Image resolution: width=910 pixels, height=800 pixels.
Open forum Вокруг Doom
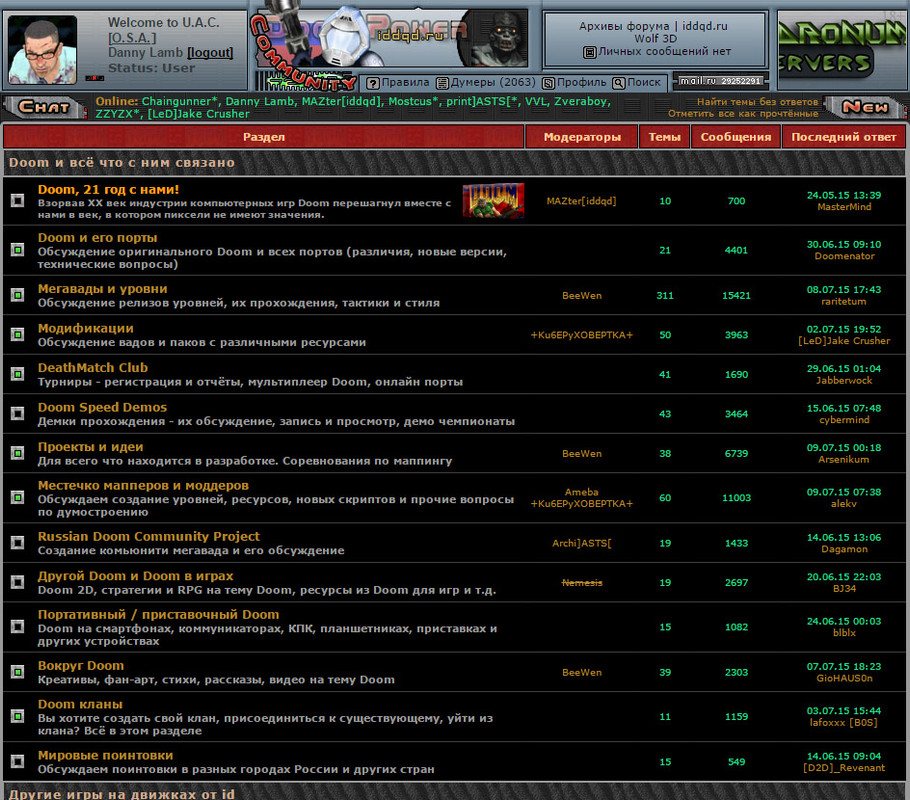pyautogui.click(x=81, y=665)
